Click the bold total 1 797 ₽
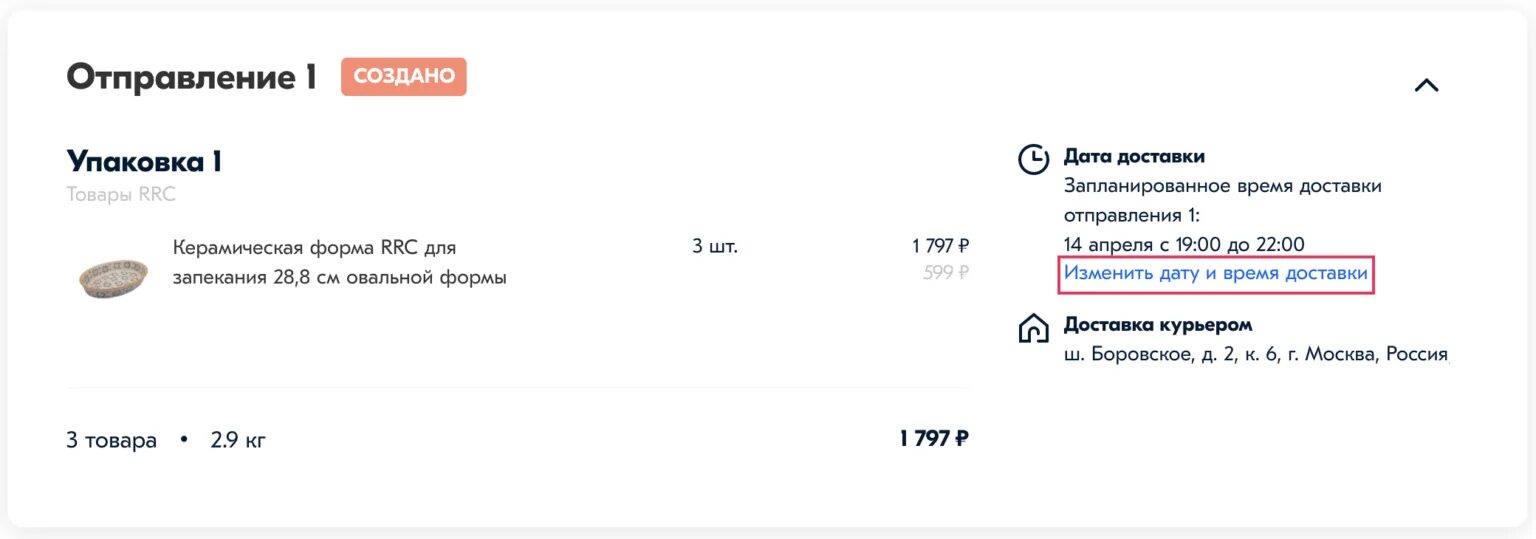1536x539 pixels. [x=933, y=438]
